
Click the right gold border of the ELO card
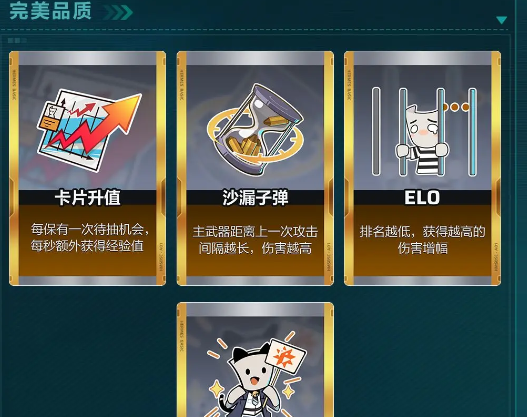(x=496, y=168)
